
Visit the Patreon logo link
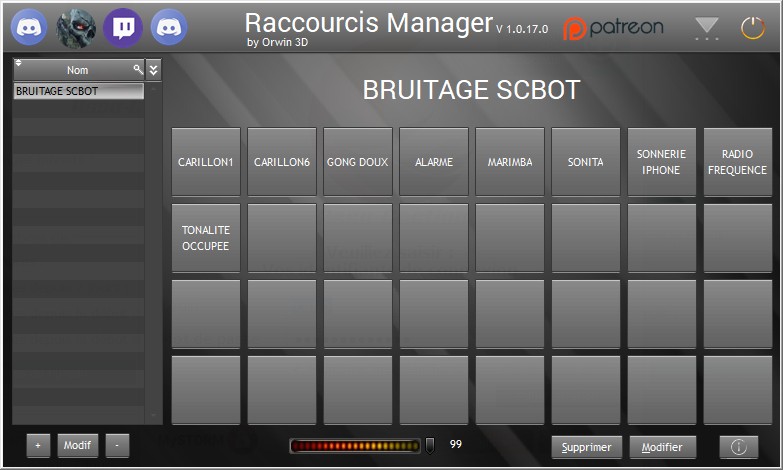point(613,28)
